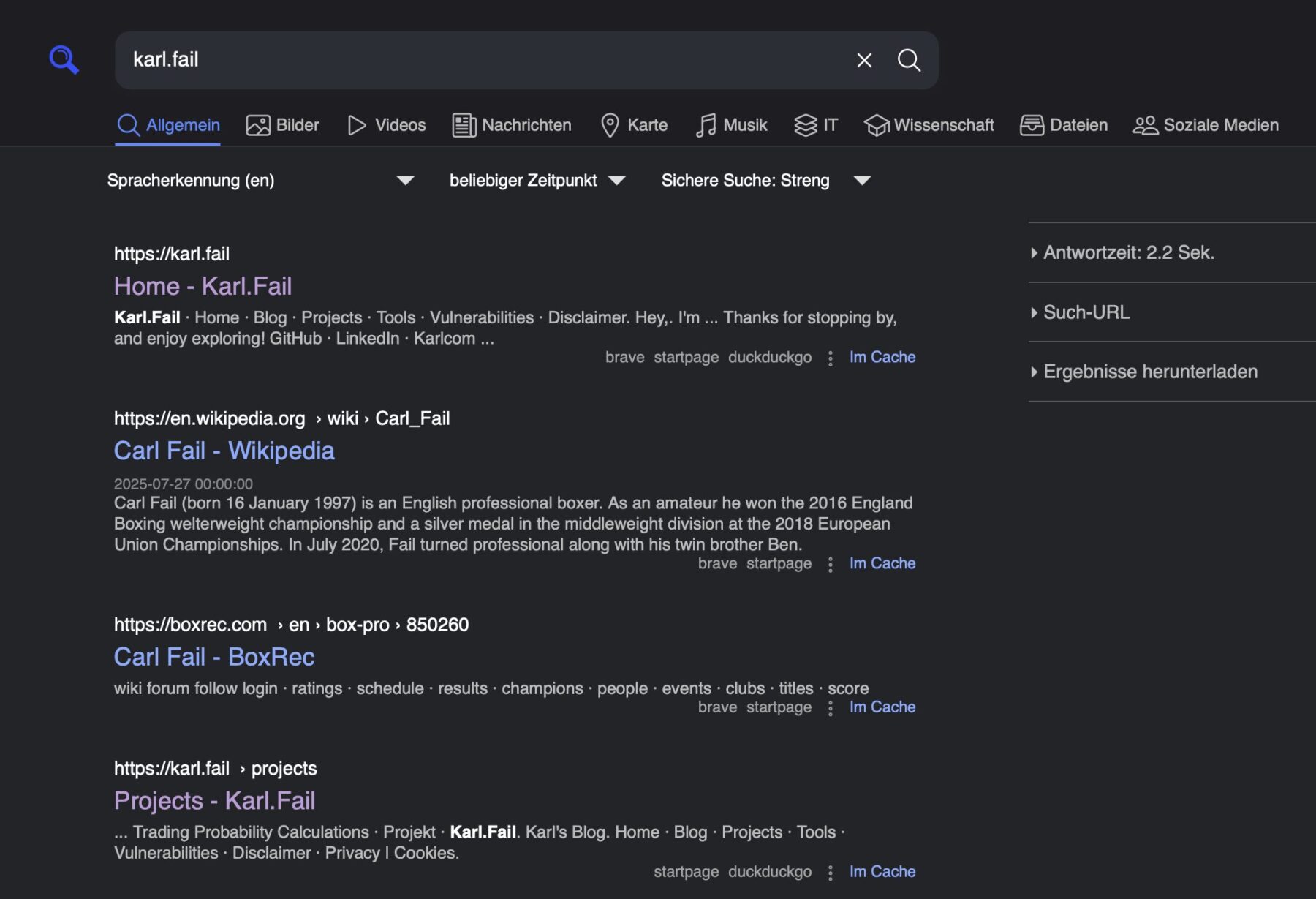The width and height of the screenshot is (1316, 899).
Task: Open the three-dot menu for Wikipedia result
Action: [830, 564]
